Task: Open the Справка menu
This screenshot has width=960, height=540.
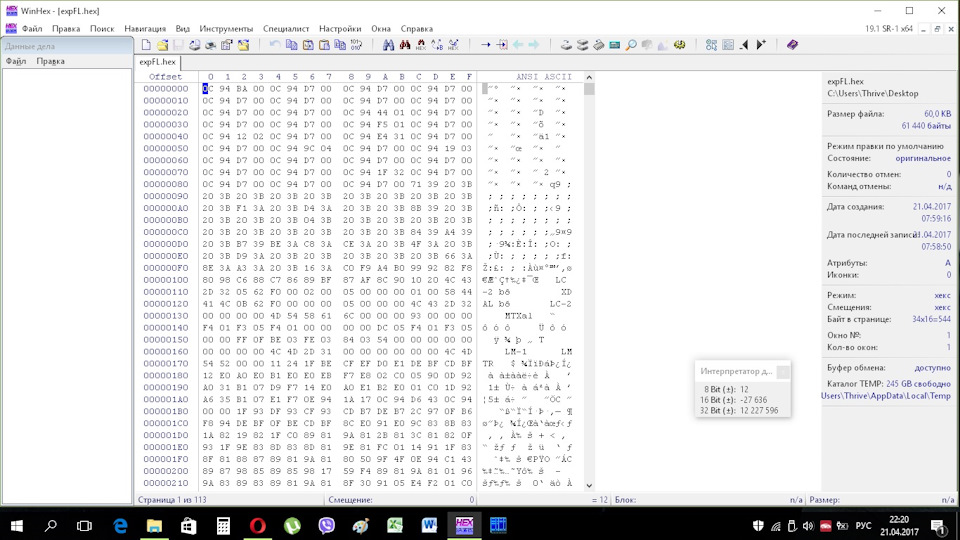Action: [416, 29]
